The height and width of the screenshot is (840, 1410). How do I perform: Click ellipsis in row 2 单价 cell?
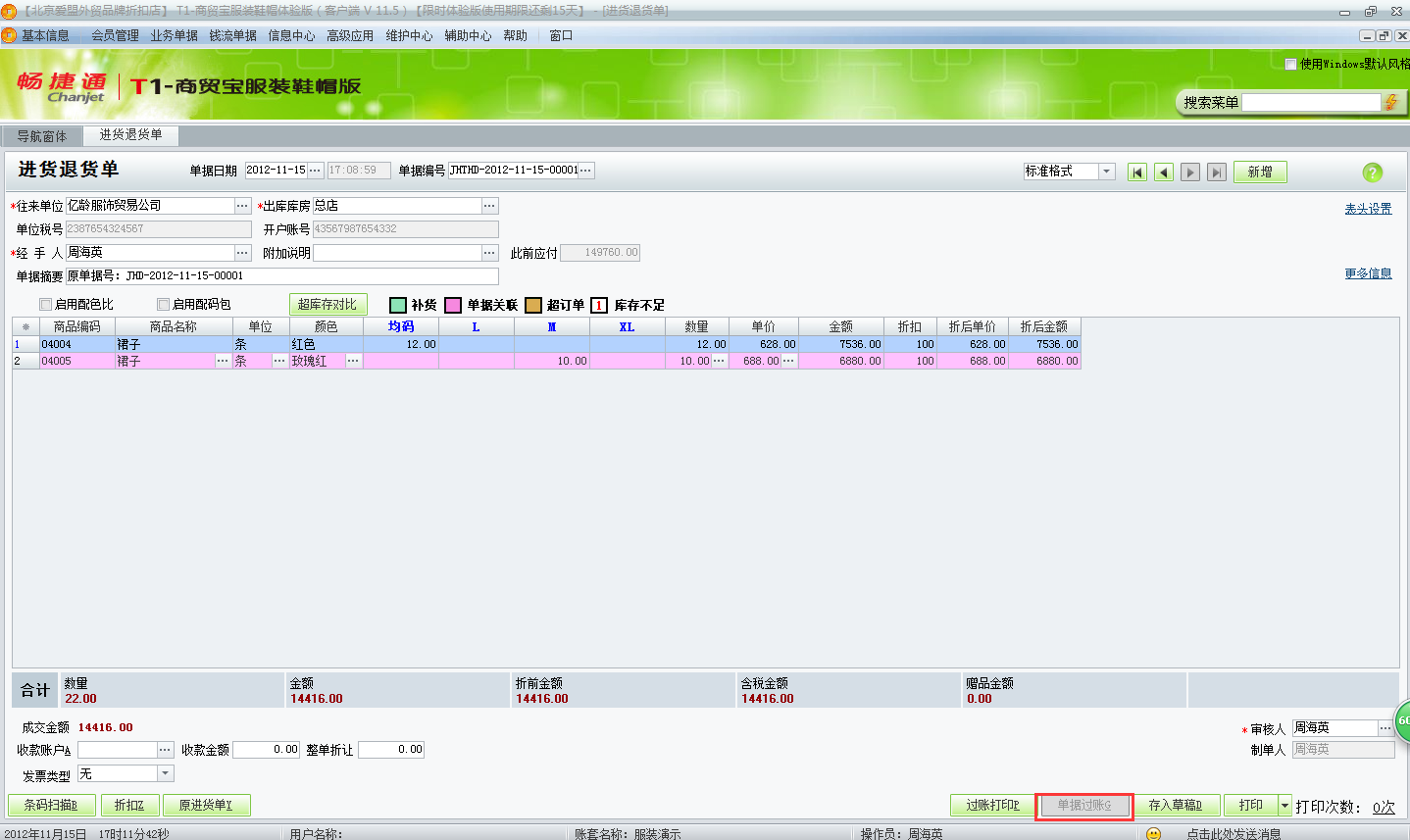point(788,362)
